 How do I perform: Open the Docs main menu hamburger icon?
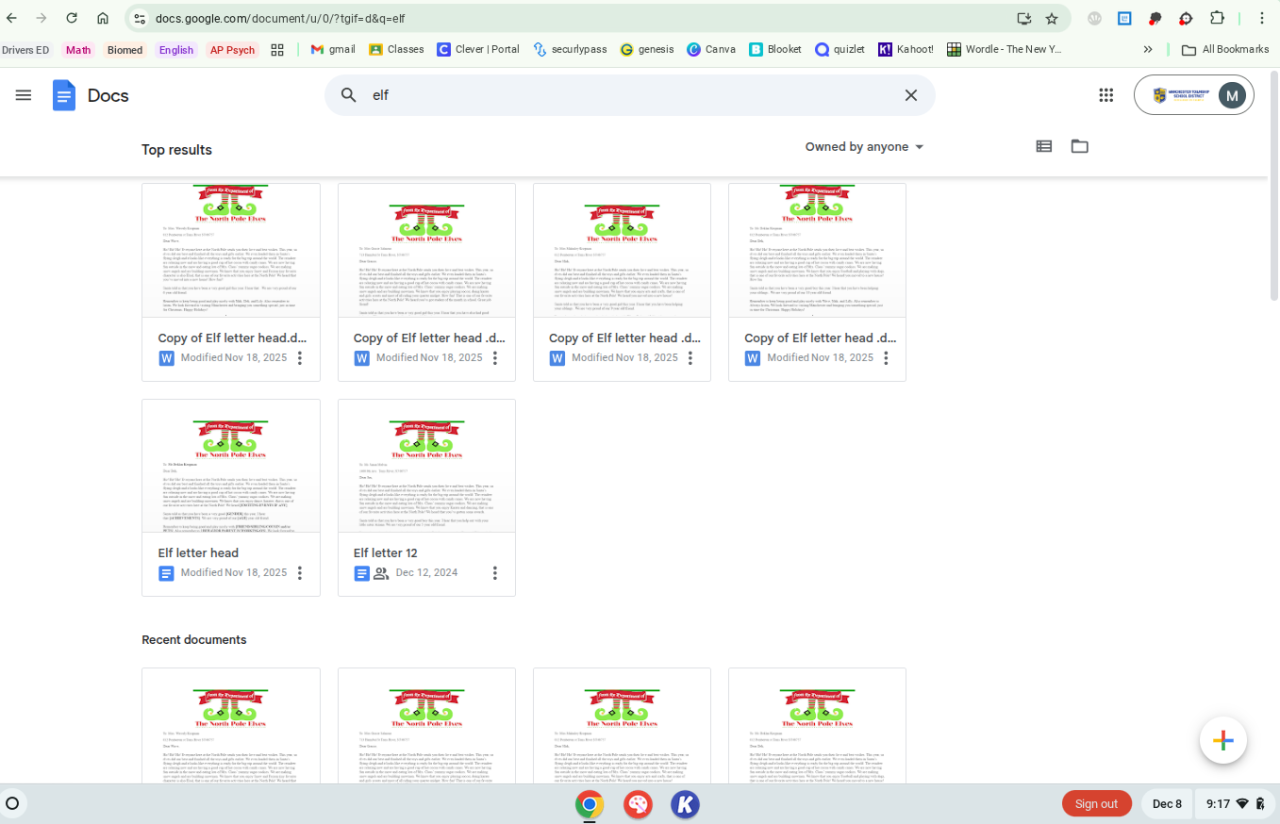(x=23, y=95)
